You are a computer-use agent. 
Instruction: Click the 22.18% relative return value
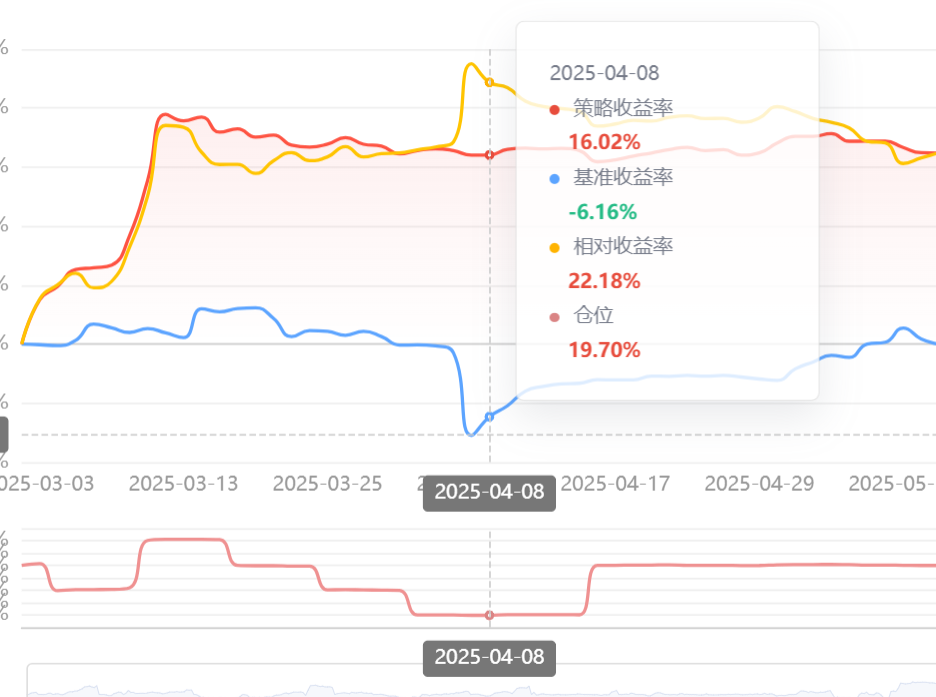(604, 281)
